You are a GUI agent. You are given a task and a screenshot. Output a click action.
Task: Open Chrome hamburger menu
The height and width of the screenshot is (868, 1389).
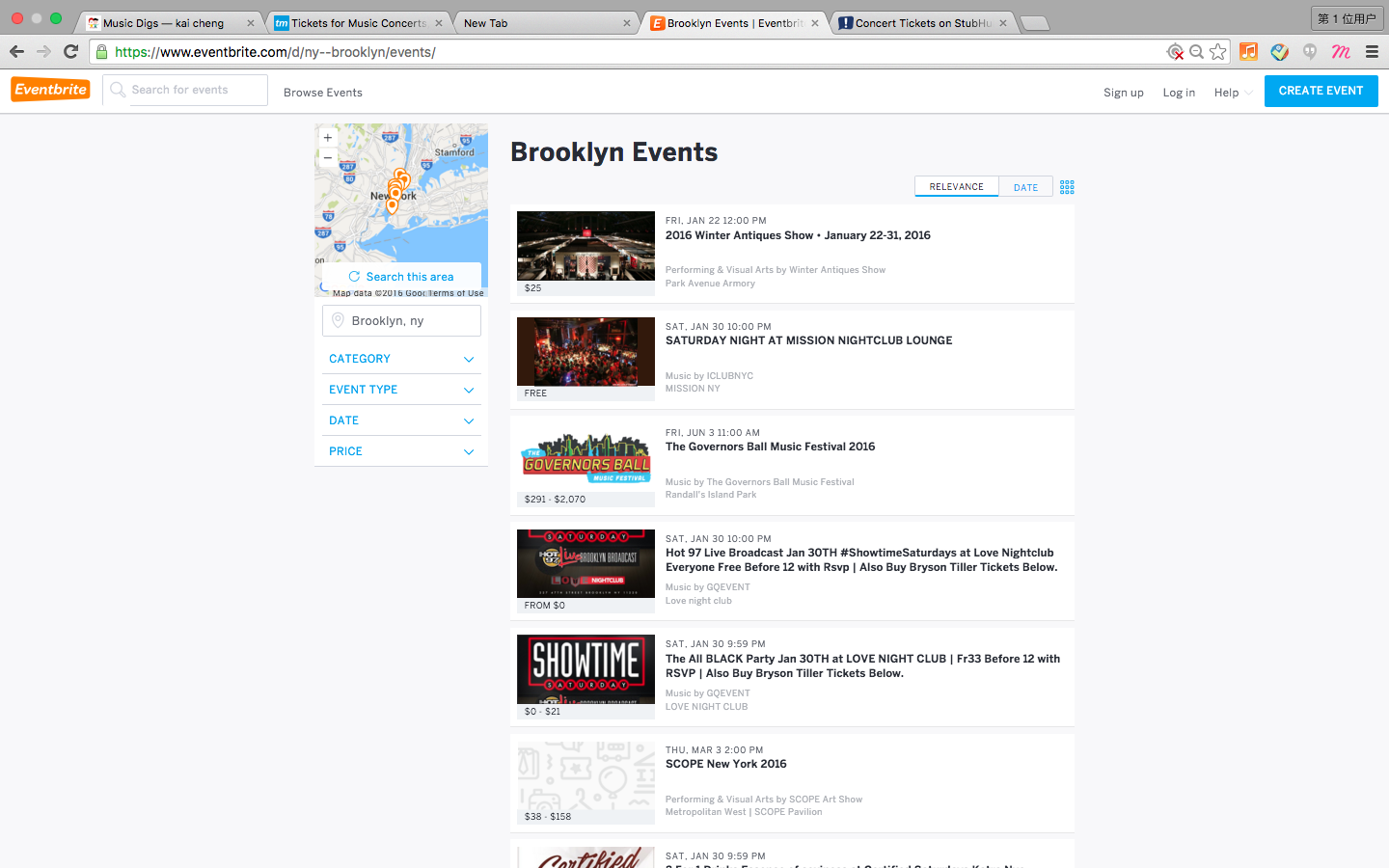(1372, 52)
